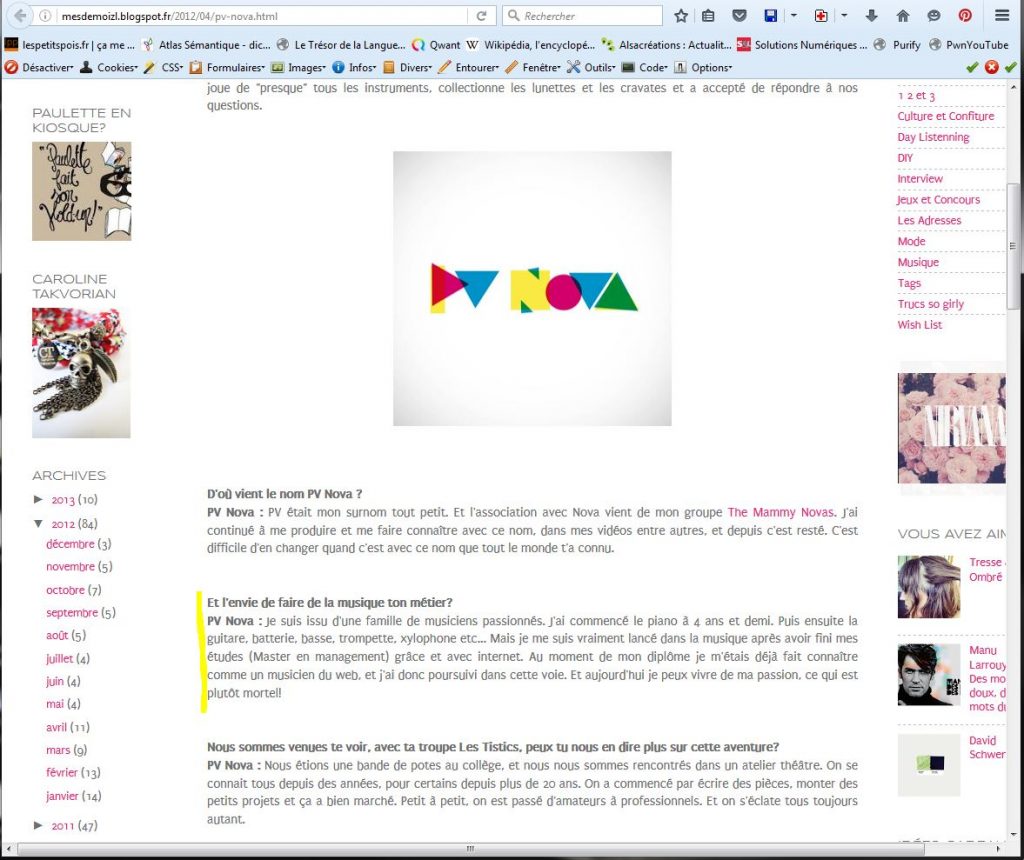Click the red error icon in developer toolbar

pyautogui.click(x=991, y=67)
